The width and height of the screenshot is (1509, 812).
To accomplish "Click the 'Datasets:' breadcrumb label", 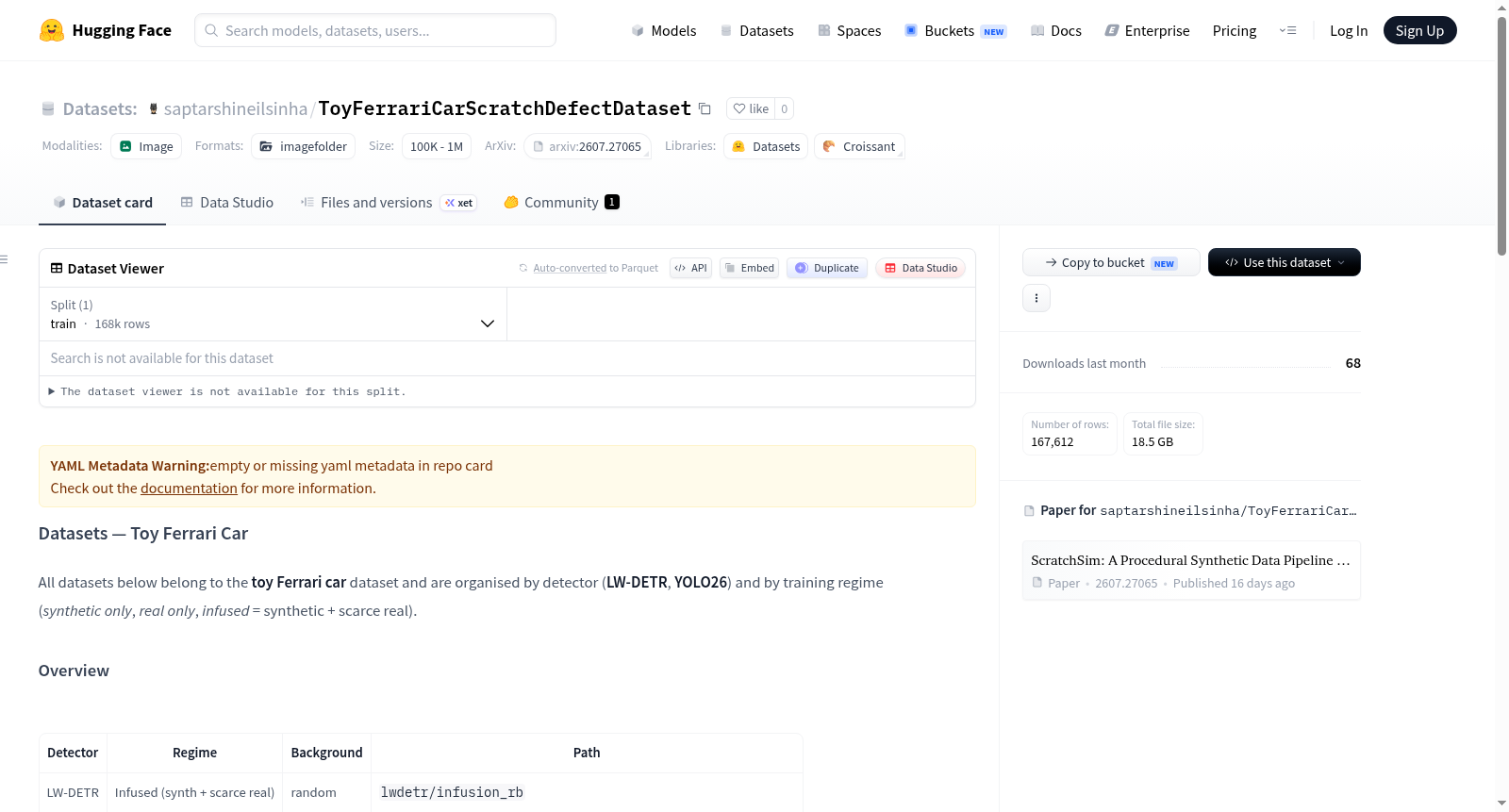I will pyautogui.click(x=100, y=109).
